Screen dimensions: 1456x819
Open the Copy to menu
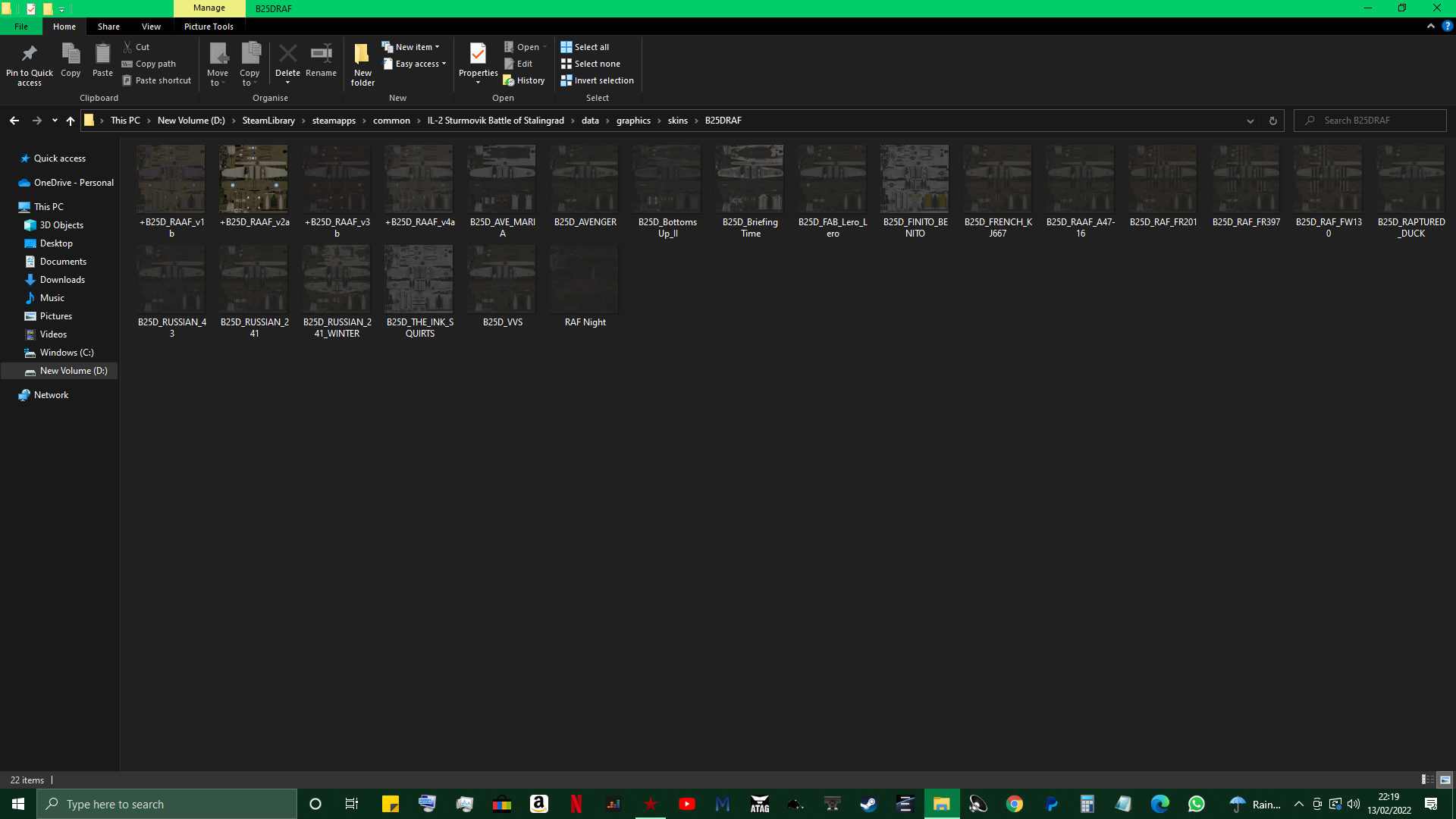(x=249, y=64)
